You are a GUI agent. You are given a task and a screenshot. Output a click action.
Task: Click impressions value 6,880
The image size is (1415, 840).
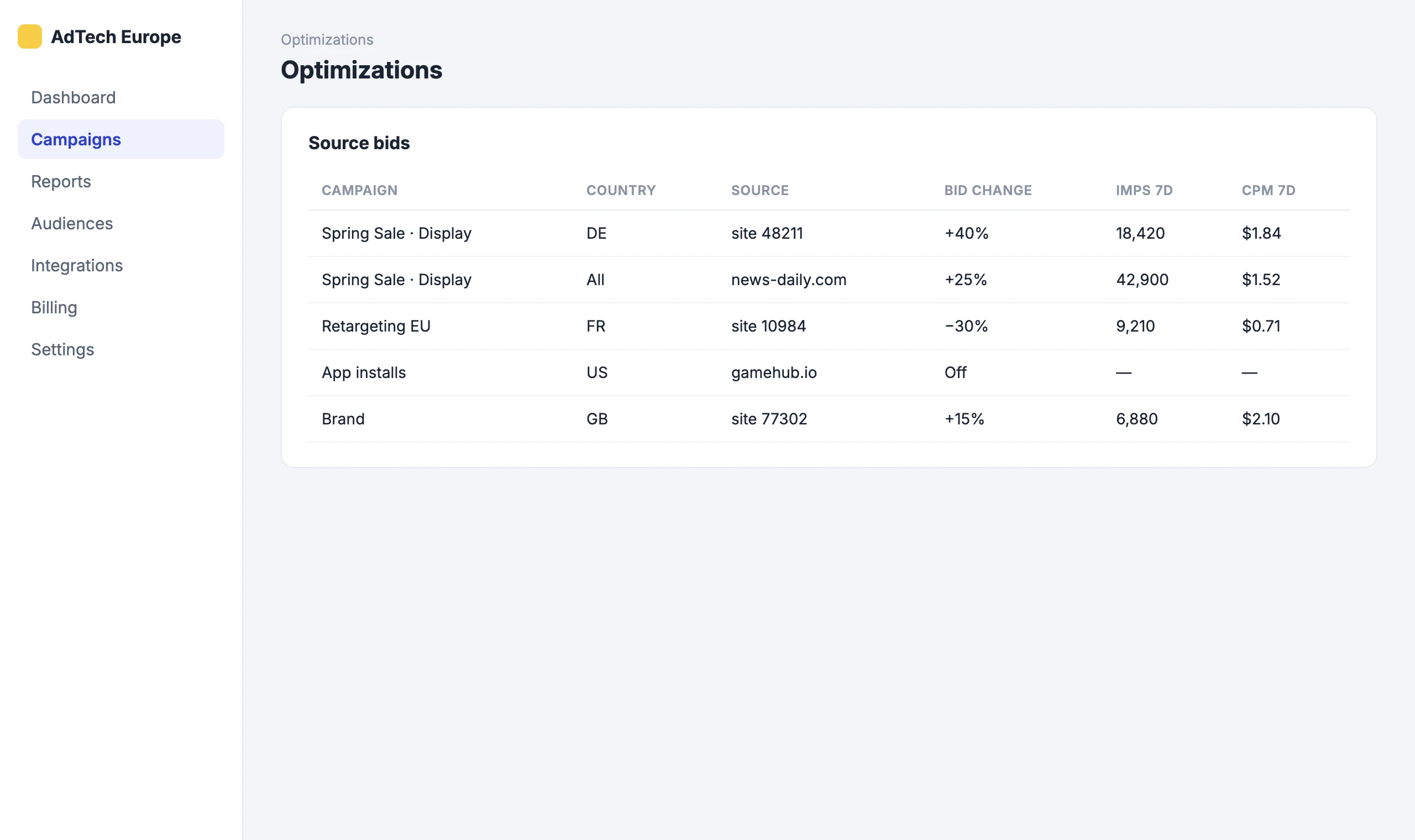(x=1136, y=419)
